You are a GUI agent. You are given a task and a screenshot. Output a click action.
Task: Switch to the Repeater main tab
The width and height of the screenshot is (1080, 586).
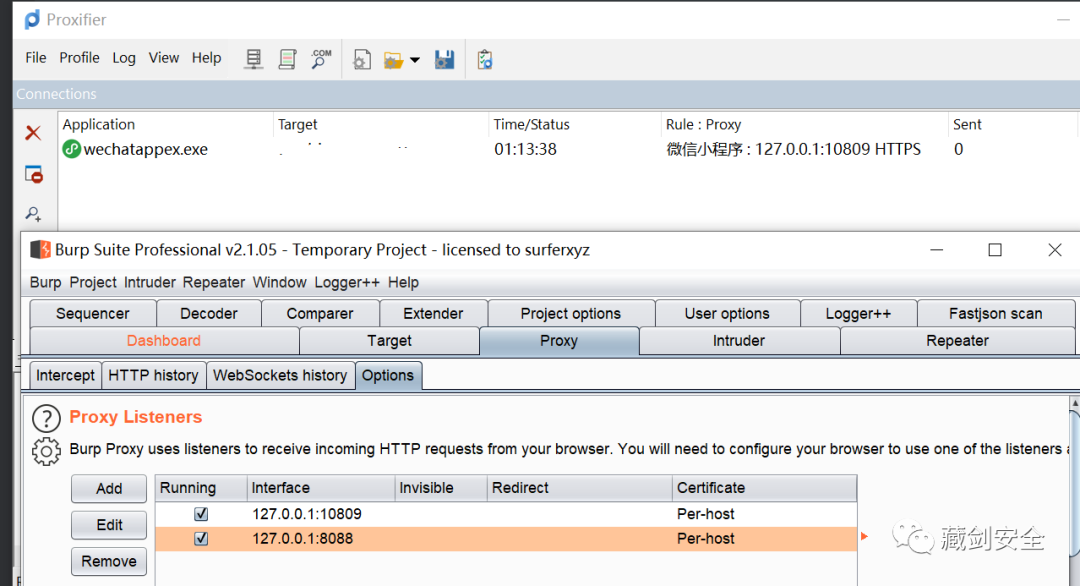(957, 341)
